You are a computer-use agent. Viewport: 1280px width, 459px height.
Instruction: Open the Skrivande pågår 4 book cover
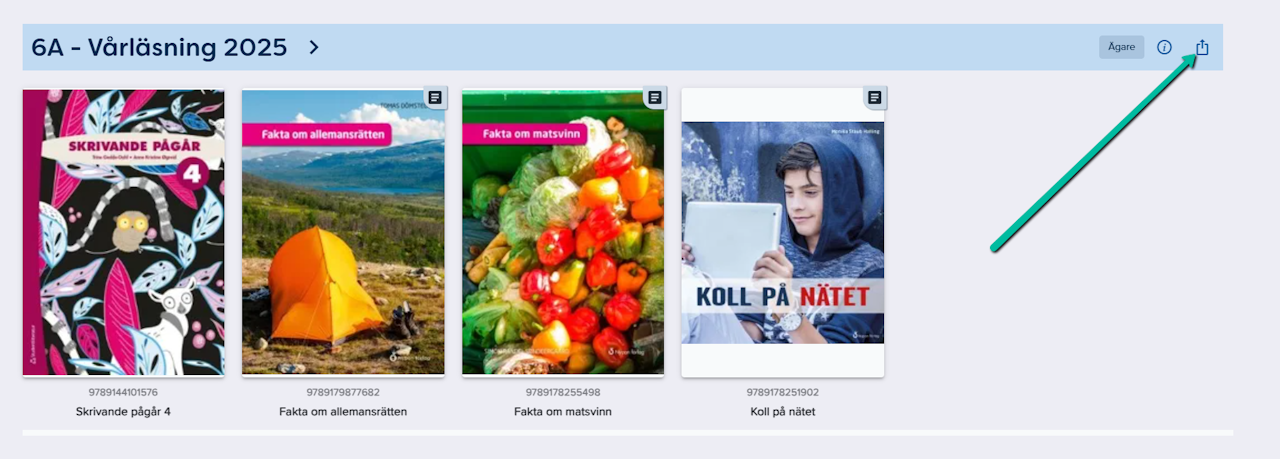124,232
